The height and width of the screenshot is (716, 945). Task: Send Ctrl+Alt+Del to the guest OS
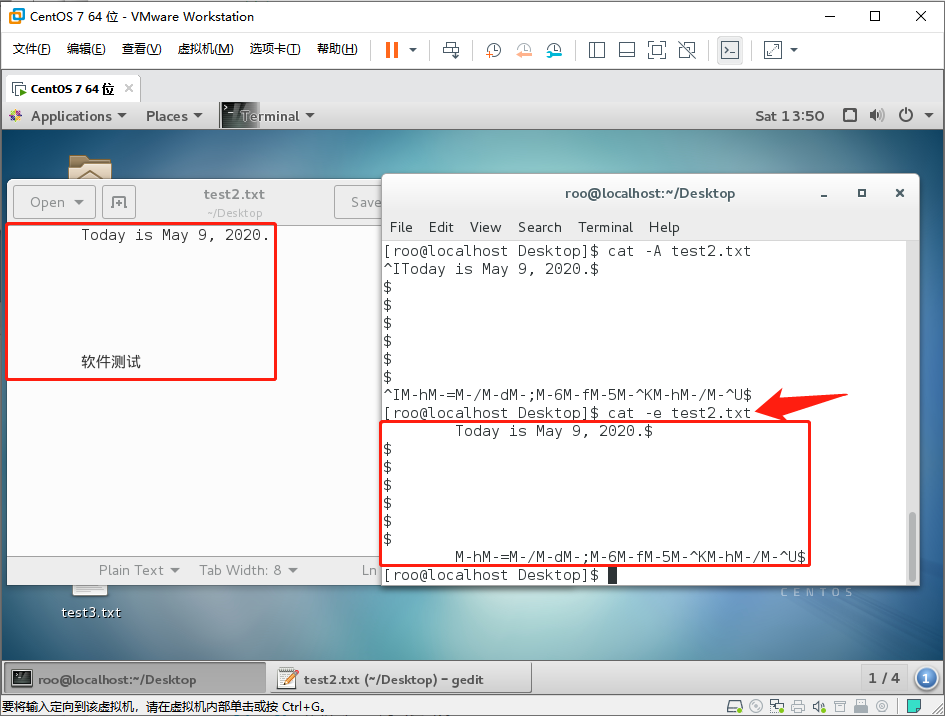click(x=451, y=50)
